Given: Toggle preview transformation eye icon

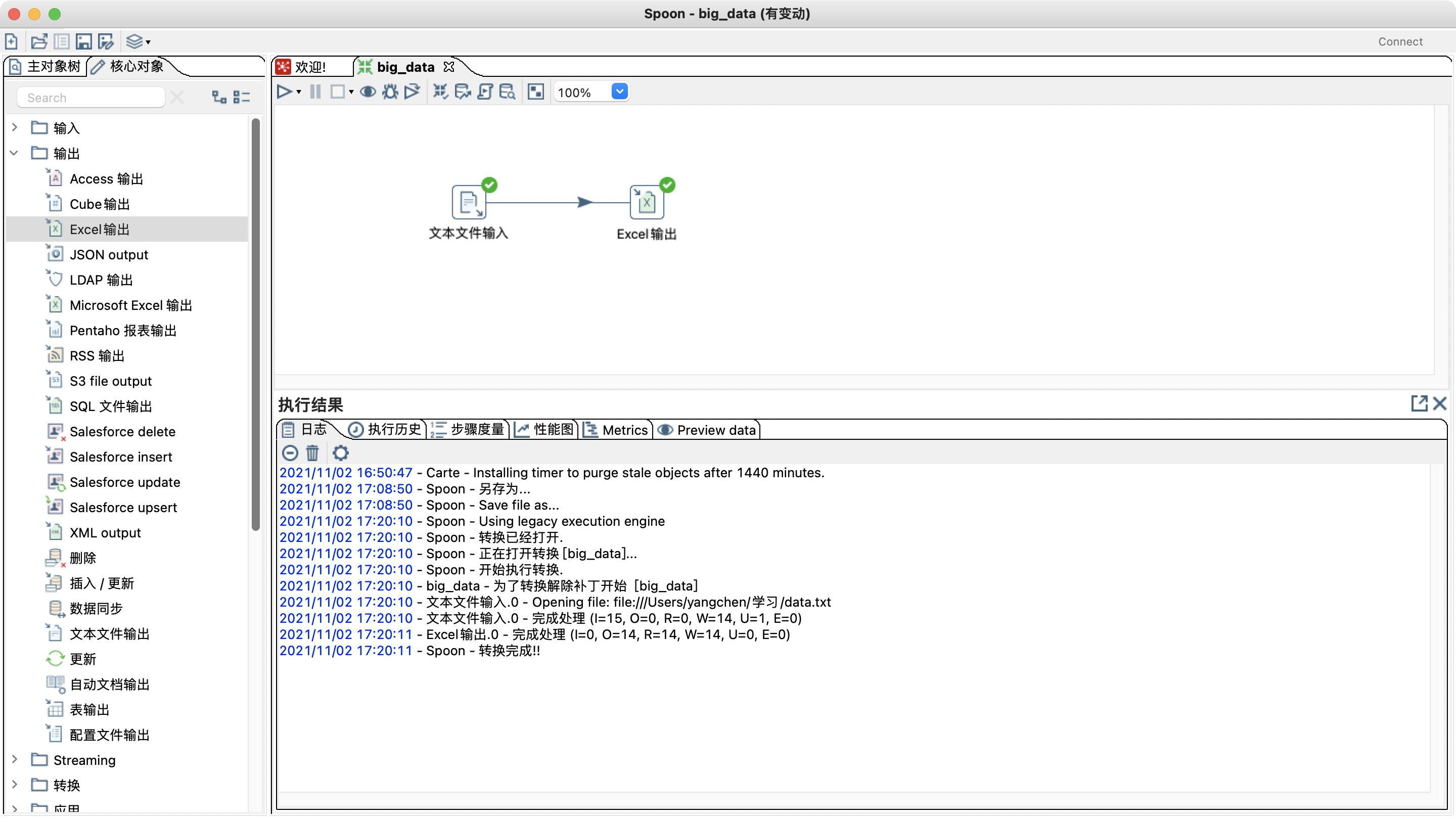Looking at the screenshot, I should pos(368,92).
